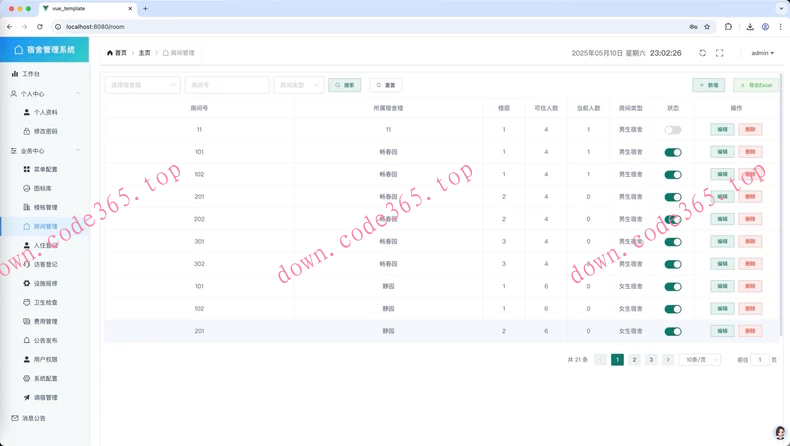Image resolution: width=790 pixels, height=446 pixels.
Task: Go to page 2 in pagination
Action: click(634, 359)
